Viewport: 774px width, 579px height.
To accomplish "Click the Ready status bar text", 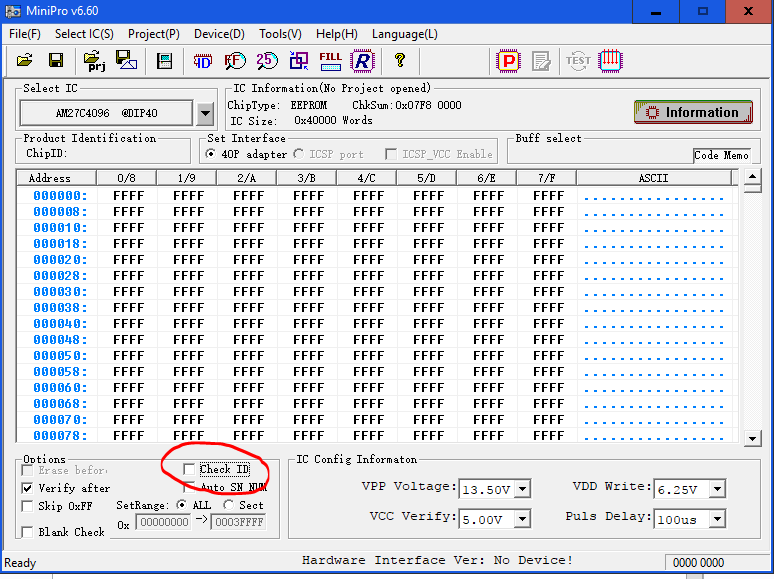I will [x=20, y=563].
